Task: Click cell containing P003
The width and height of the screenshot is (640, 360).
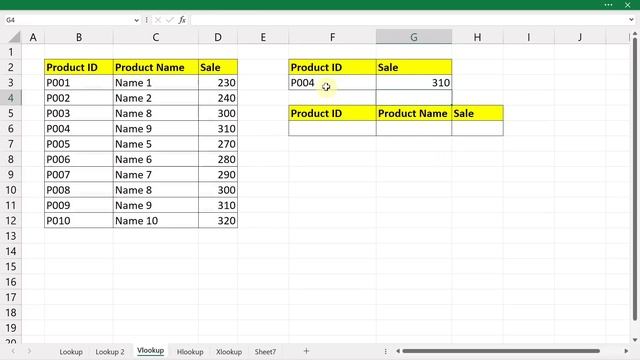Action: 79,113
